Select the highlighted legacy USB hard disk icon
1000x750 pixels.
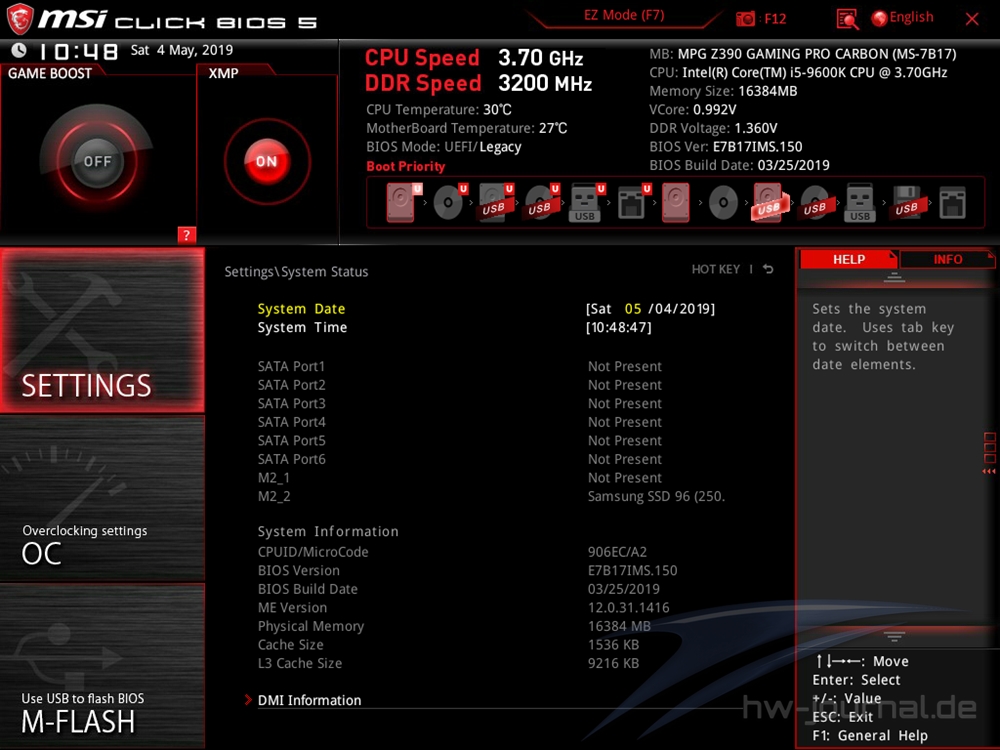click(770, 203)
